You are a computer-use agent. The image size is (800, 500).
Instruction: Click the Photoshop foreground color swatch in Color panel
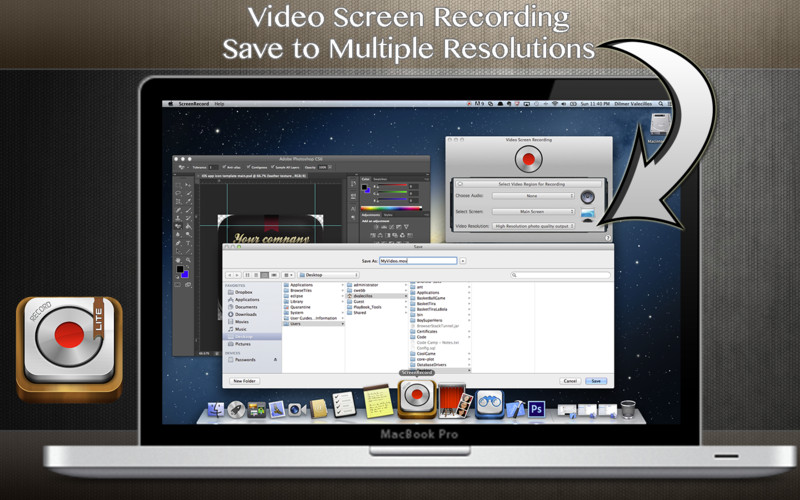(364, 187)
